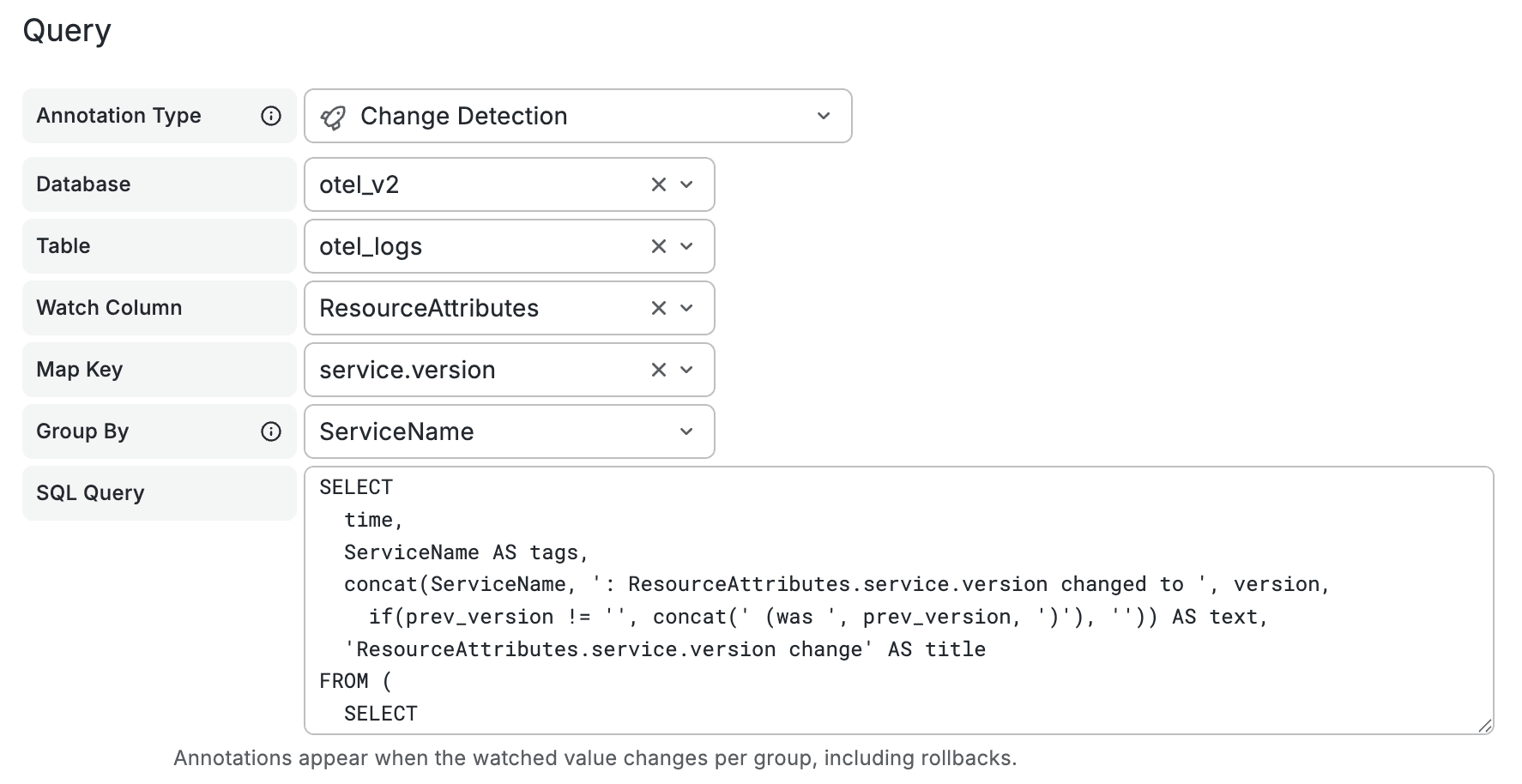Open the Database dropdown chevron

(x=686, y=184)
